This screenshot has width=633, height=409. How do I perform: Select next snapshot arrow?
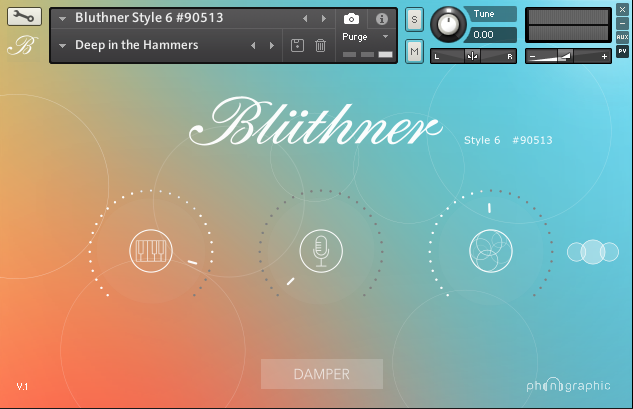click(272, 46)
